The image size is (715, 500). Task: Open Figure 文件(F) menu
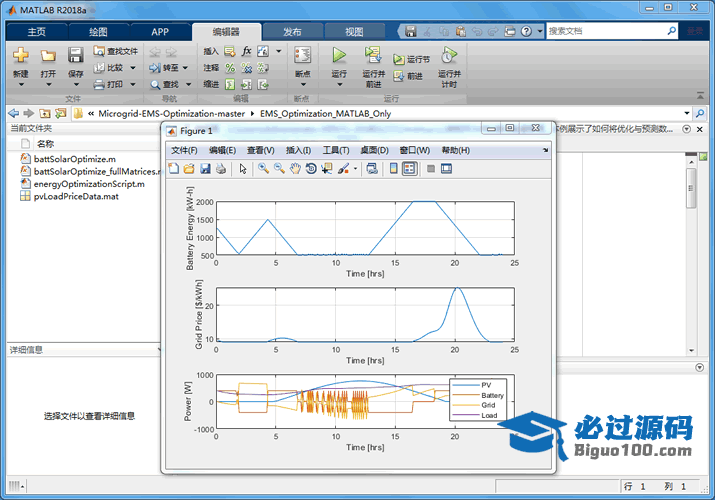tap(184, 150)
